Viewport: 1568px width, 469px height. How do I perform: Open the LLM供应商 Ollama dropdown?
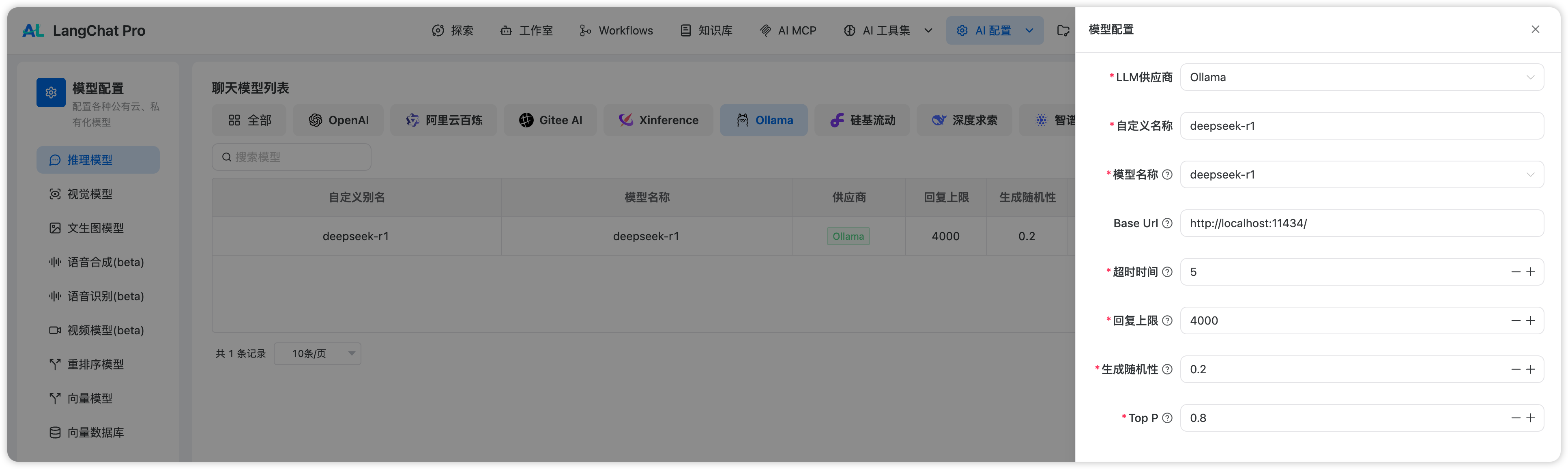click(x=1361, y=77)
